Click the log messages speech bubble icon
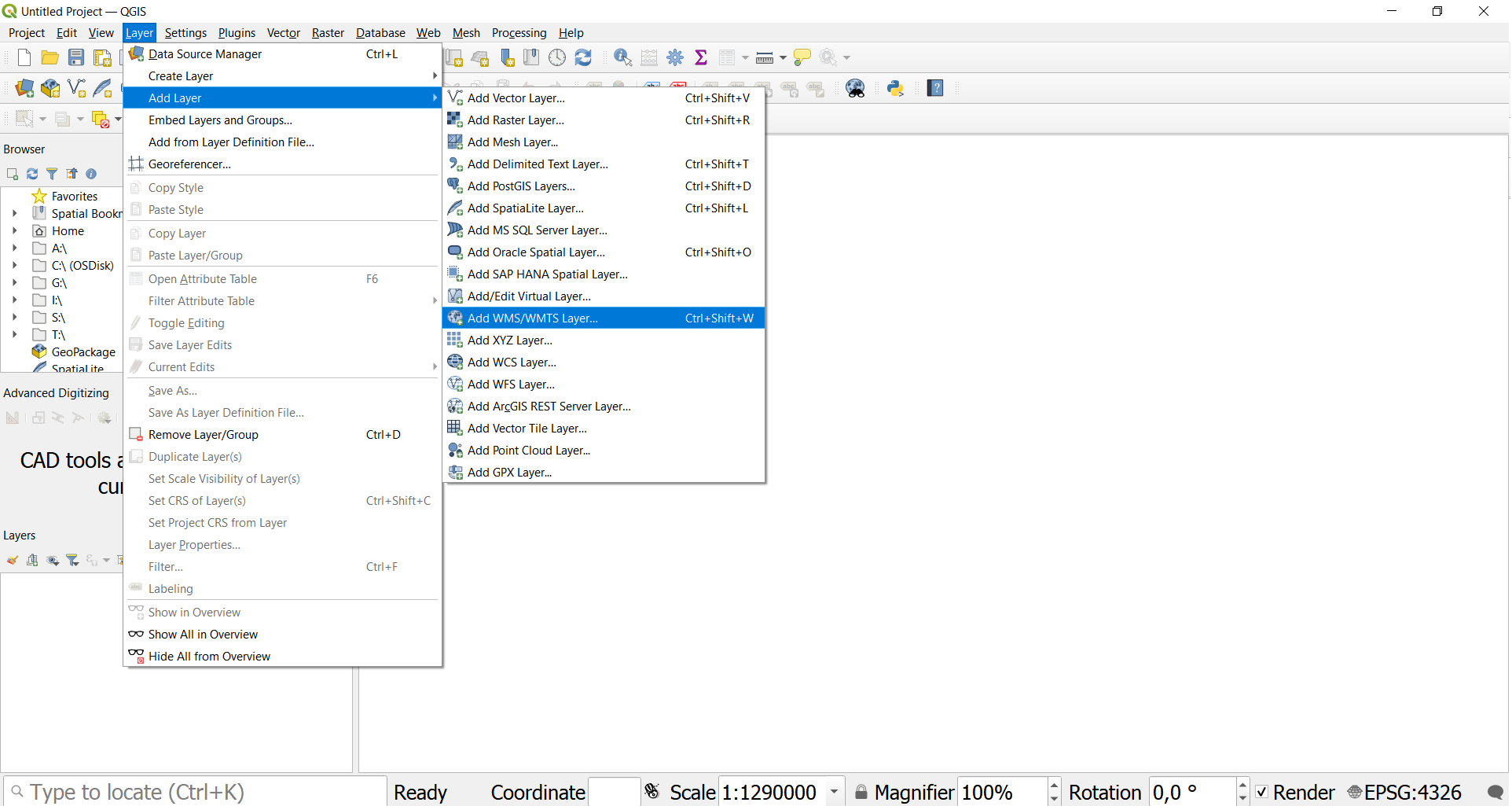 pyautogui.click(x=1495, y=792)
